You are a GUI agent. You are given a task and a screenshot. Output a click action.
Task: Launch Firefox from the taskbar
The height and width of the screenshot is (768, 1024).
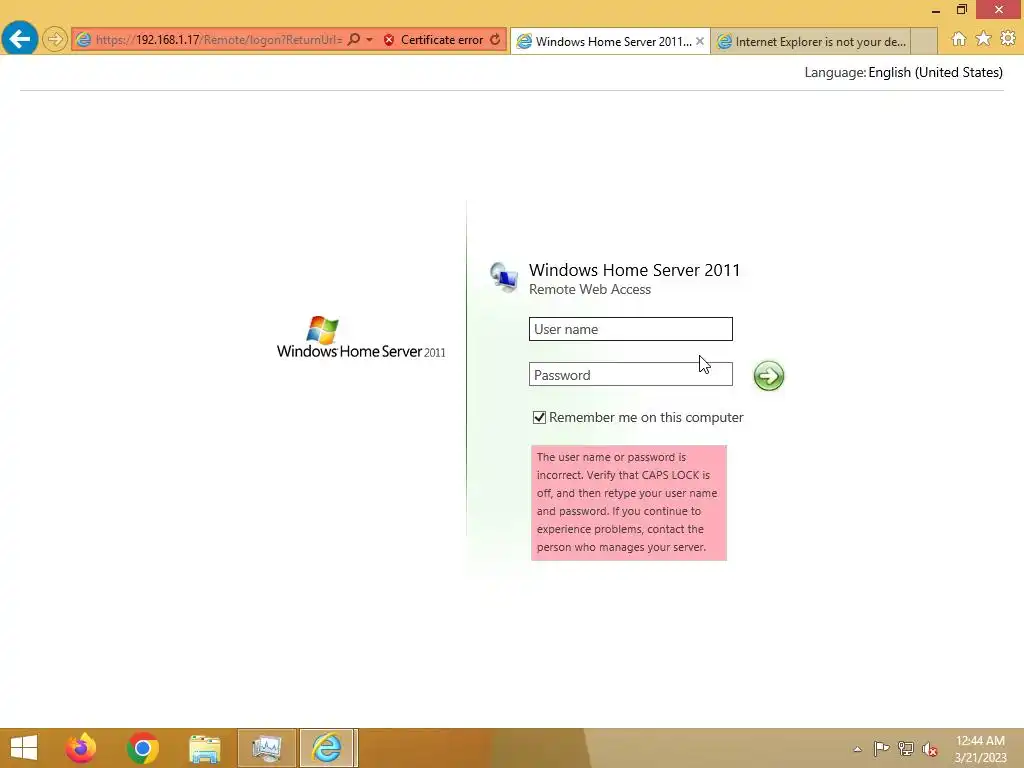(x=81, y=748)
